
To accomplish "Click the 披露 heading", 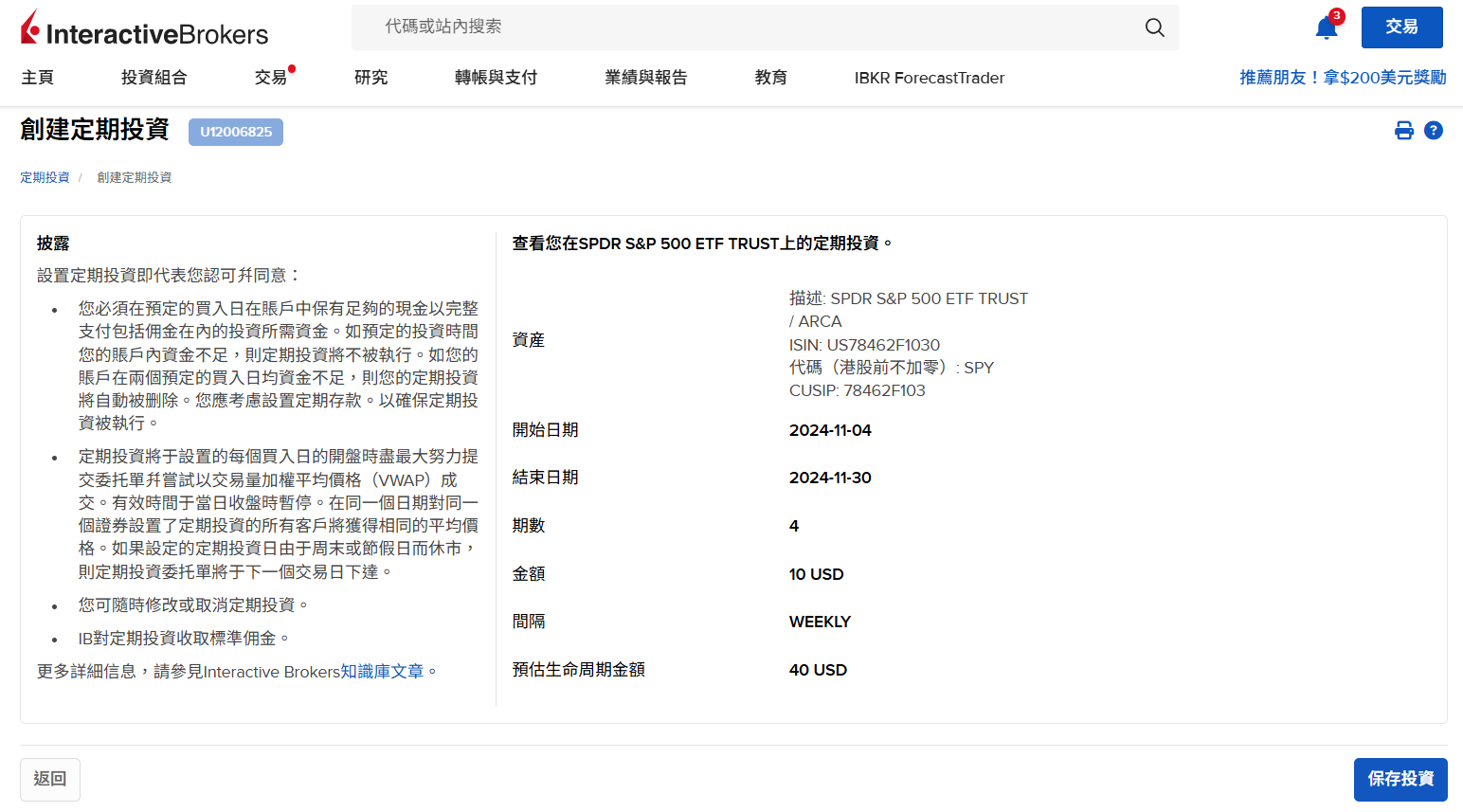I will click(x=53, y=244).
